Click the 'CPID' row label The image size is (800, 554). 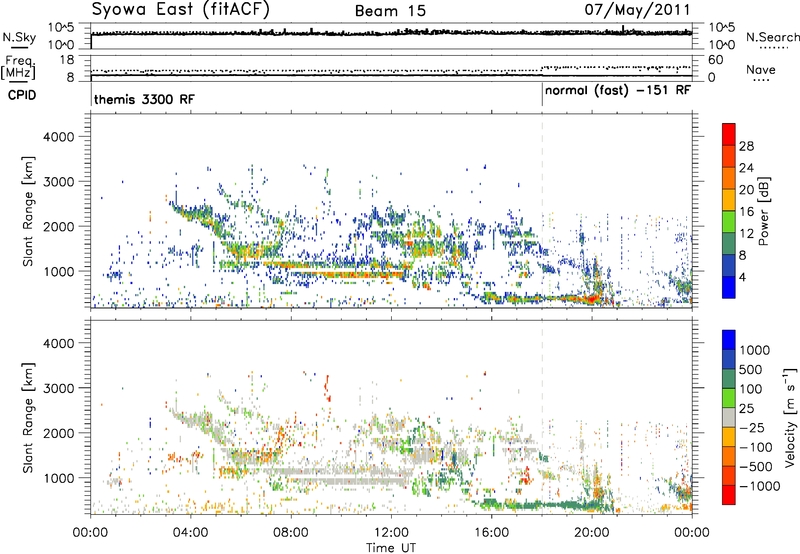click(22, 95)
